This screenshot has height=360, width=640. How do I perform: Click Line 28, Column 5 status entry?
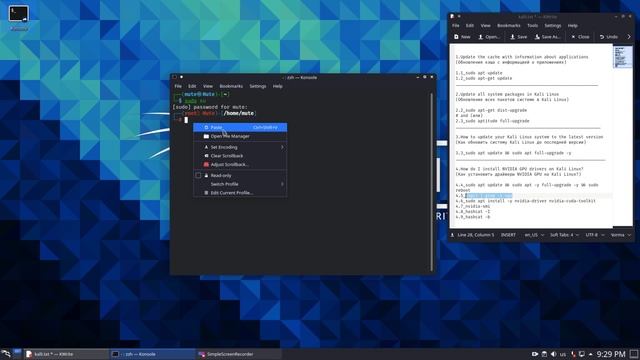point(476,235)
